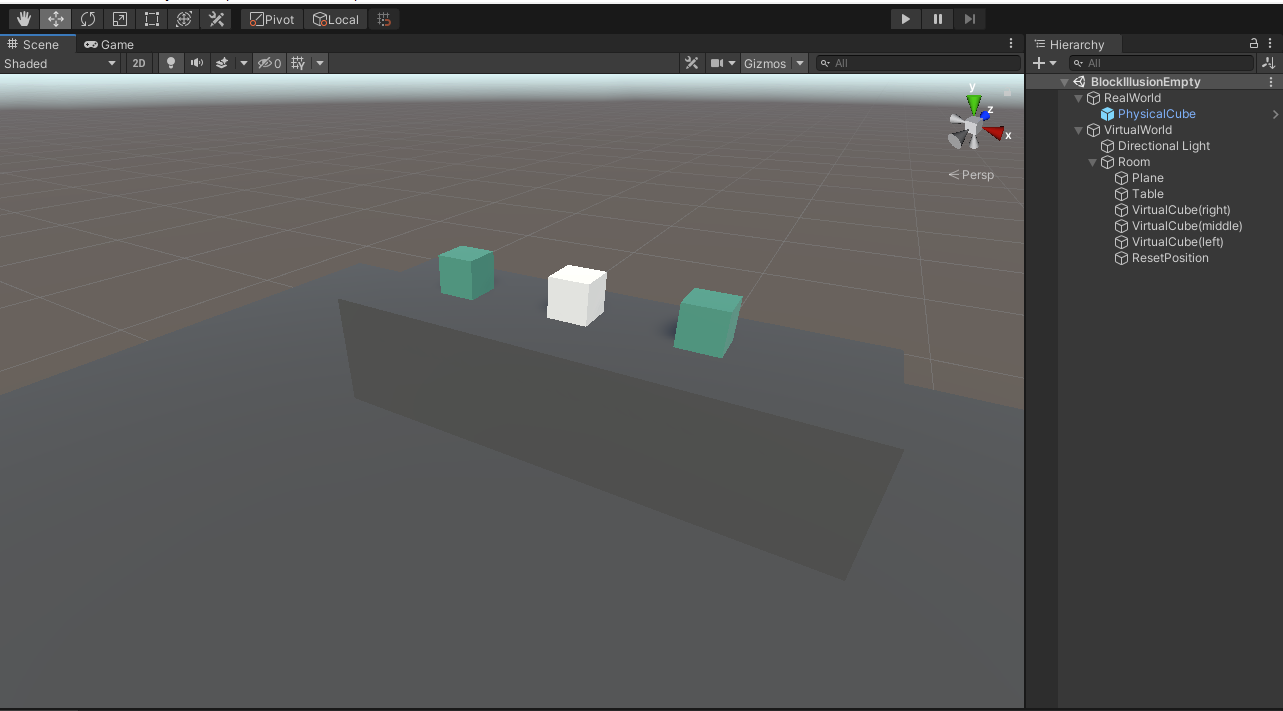Collapse the Room object in Hierarchy
The height and width of the screenshot is (711, 1283).
(x=1094, y=162)
